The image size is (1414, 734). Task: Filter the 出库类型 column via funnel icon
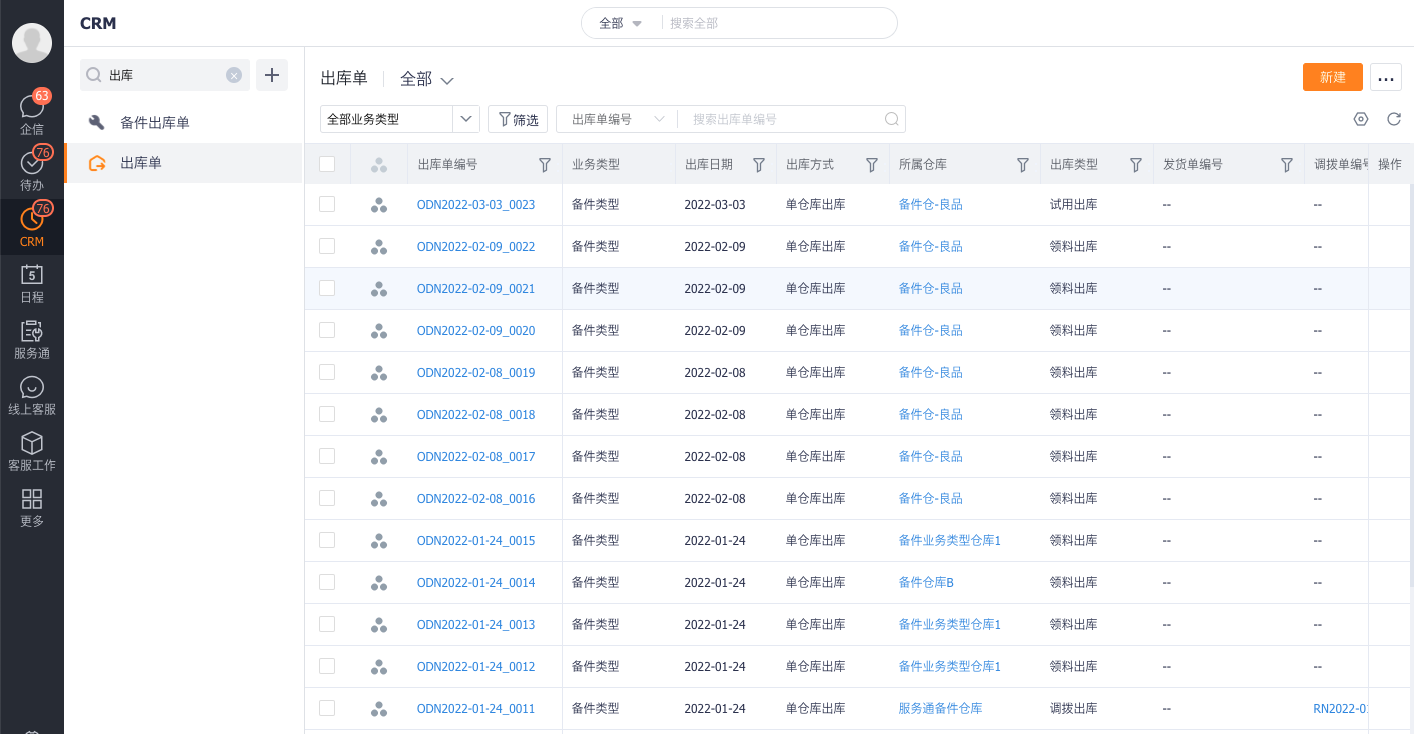1136,164
